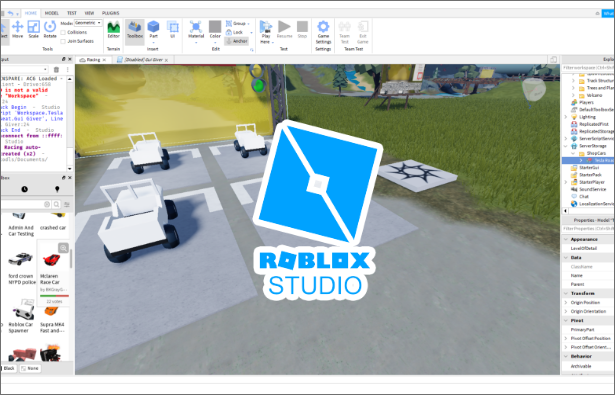This screenshot has width=615, height=395.
Task: Click the view selector cube in viewport
Action: (534, 90)
